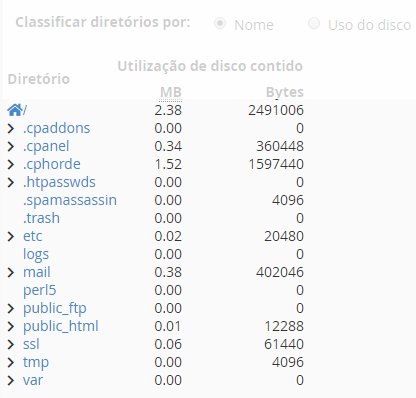Expand the .cphorde directory
The image size is (416, 398).
[x=11, y=164]
